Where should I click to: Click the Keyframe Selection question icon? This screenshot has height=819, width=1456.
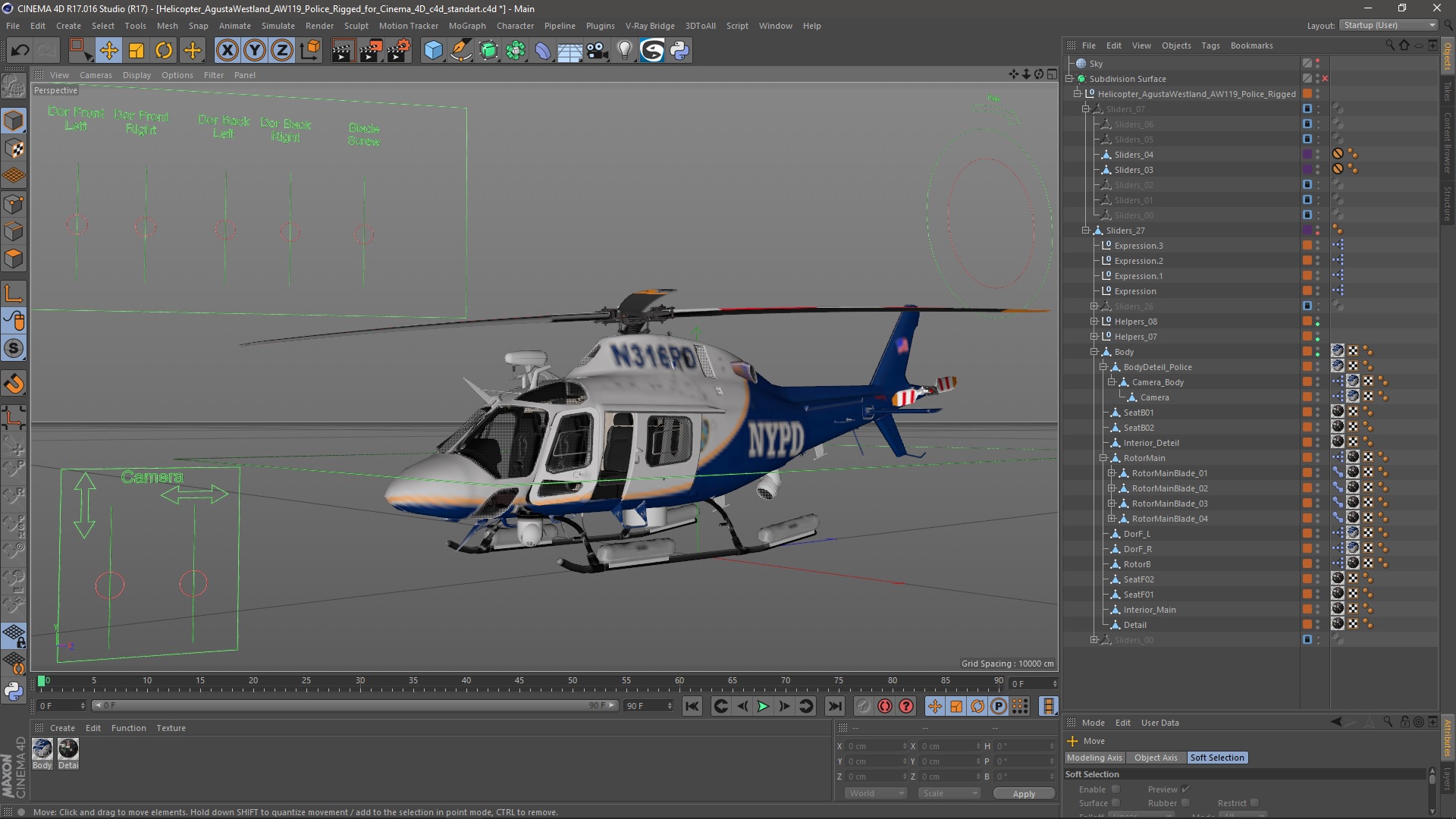[x=906, y=706]
